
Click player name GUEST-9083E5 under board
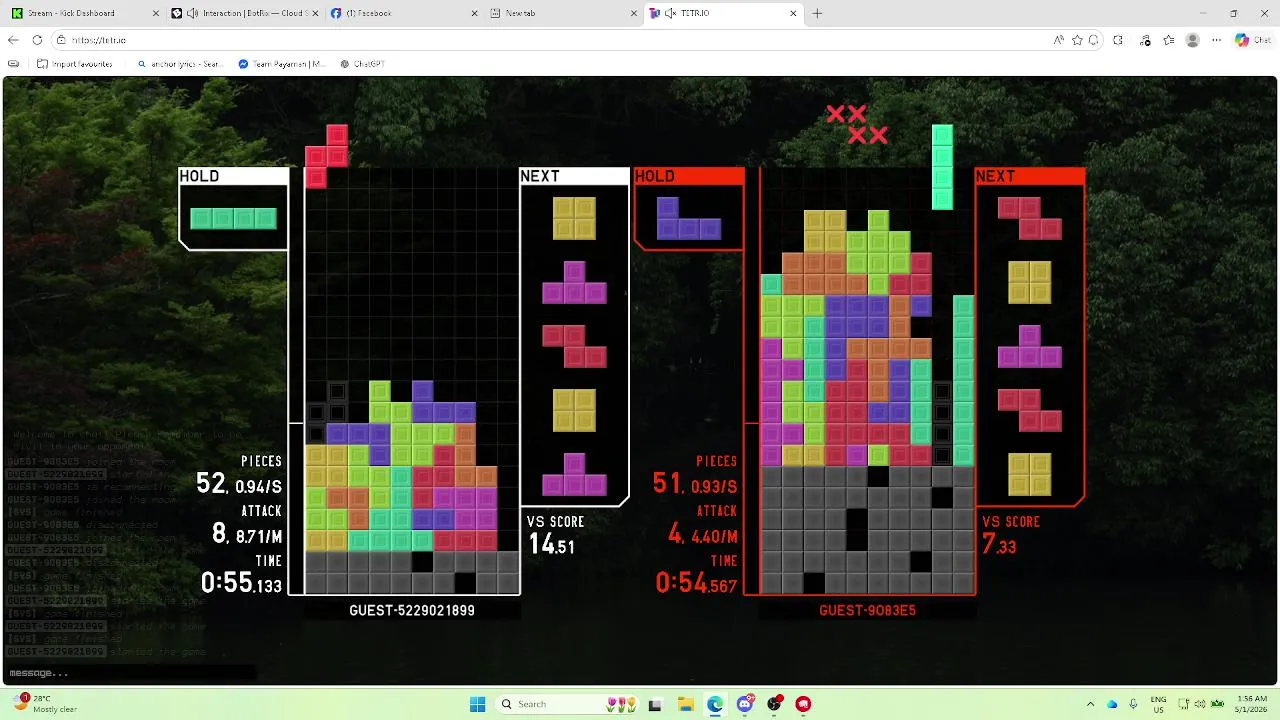click(x=867, y=610)
